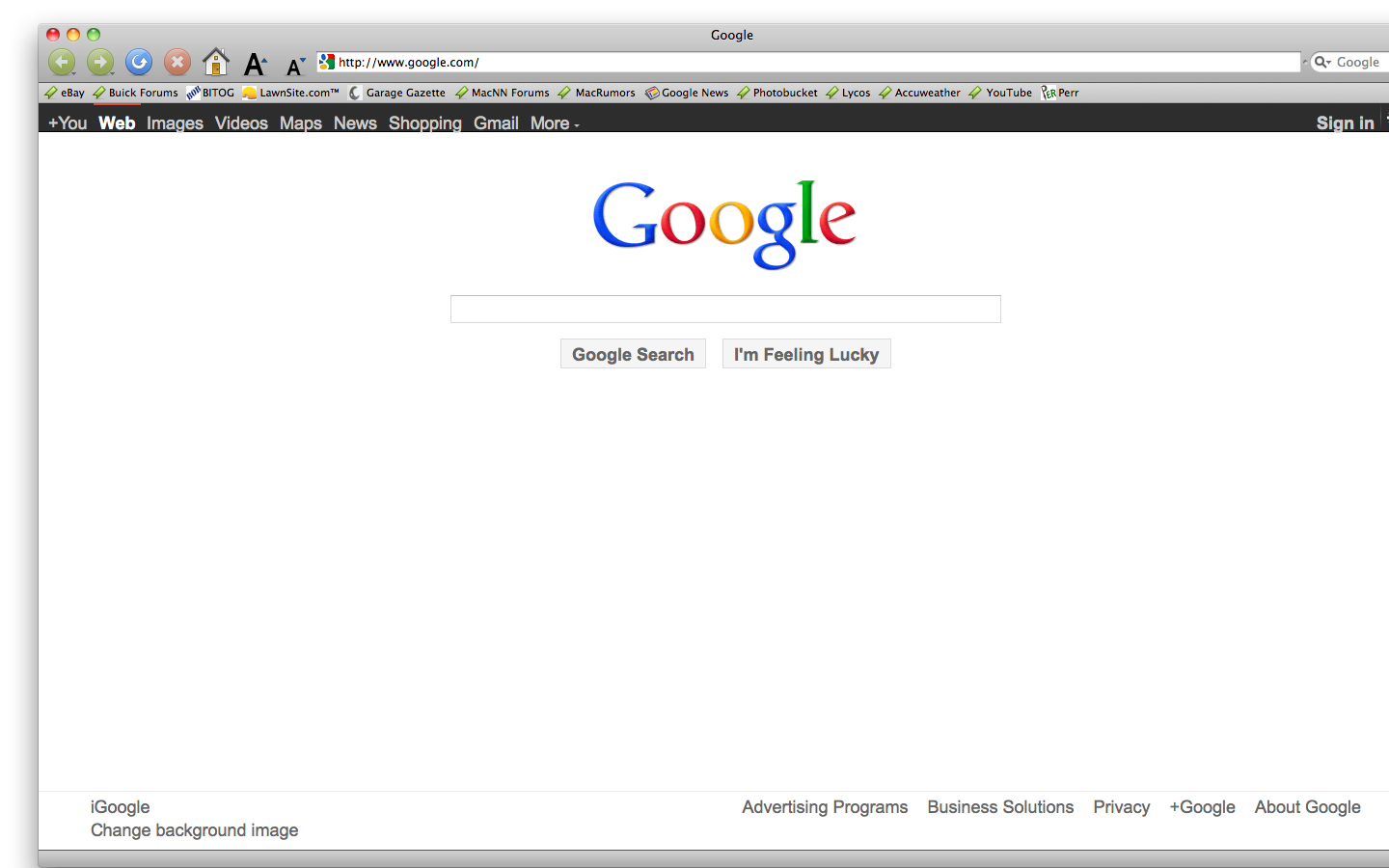Switch to Videos in the Google bar

point(241,122)
